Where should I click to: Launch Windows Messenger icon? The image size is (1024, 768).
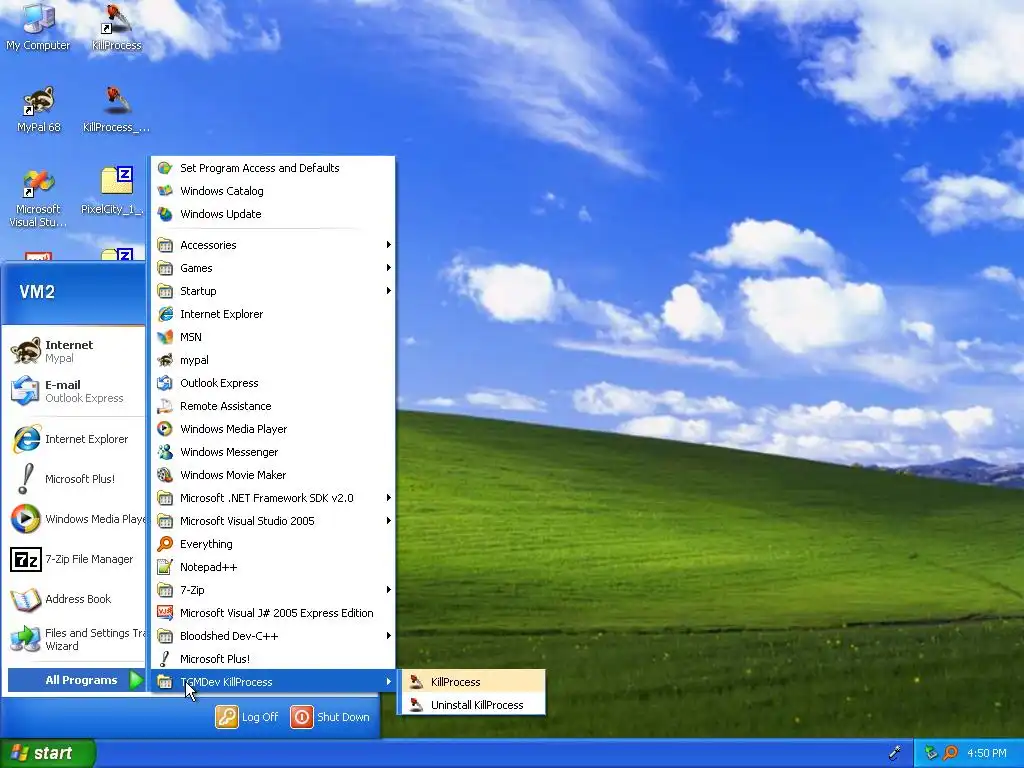[x=165, y=452]
